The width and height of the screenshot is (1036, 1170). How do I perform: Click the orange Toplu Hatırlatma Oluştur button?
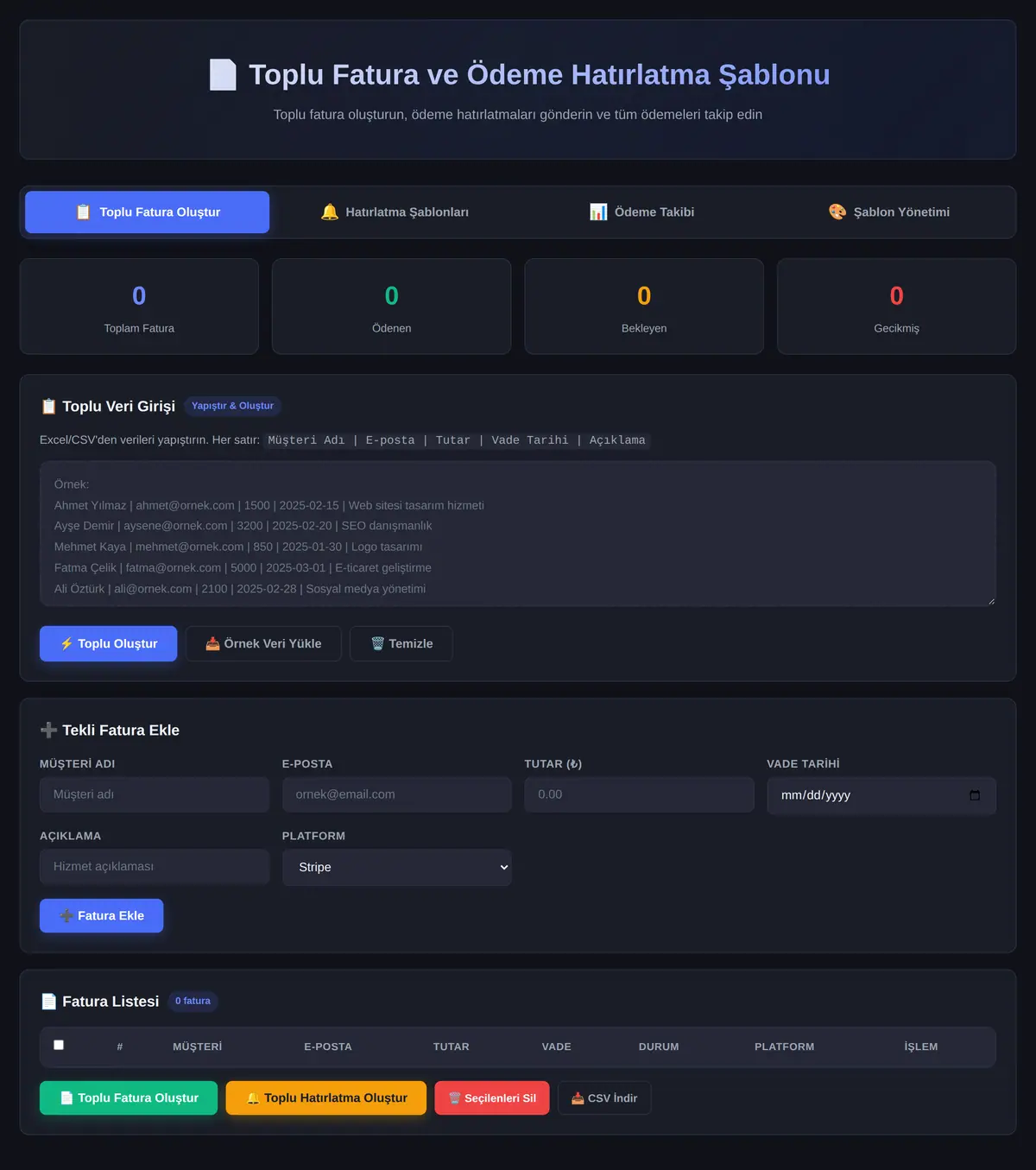click(326, 1098)
